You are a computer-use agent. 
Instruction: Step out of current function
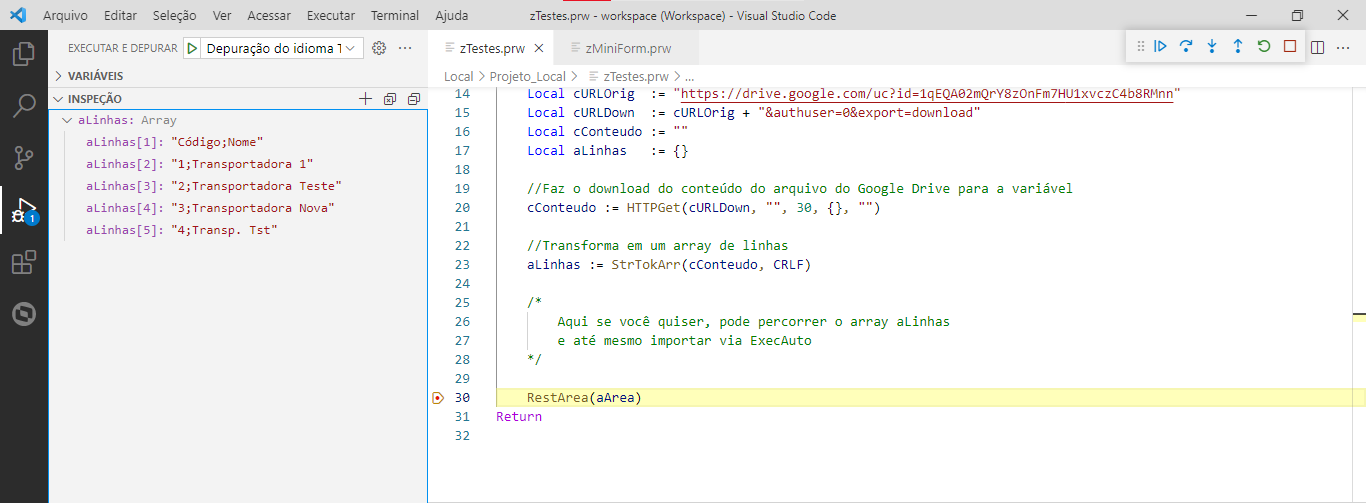click(1237, 46)
